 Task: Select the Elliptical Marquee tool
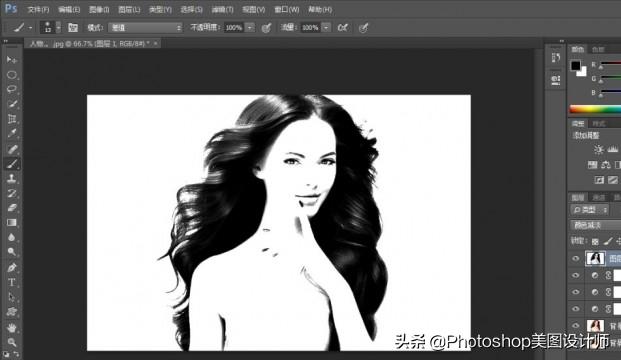(x=11, y=74)
